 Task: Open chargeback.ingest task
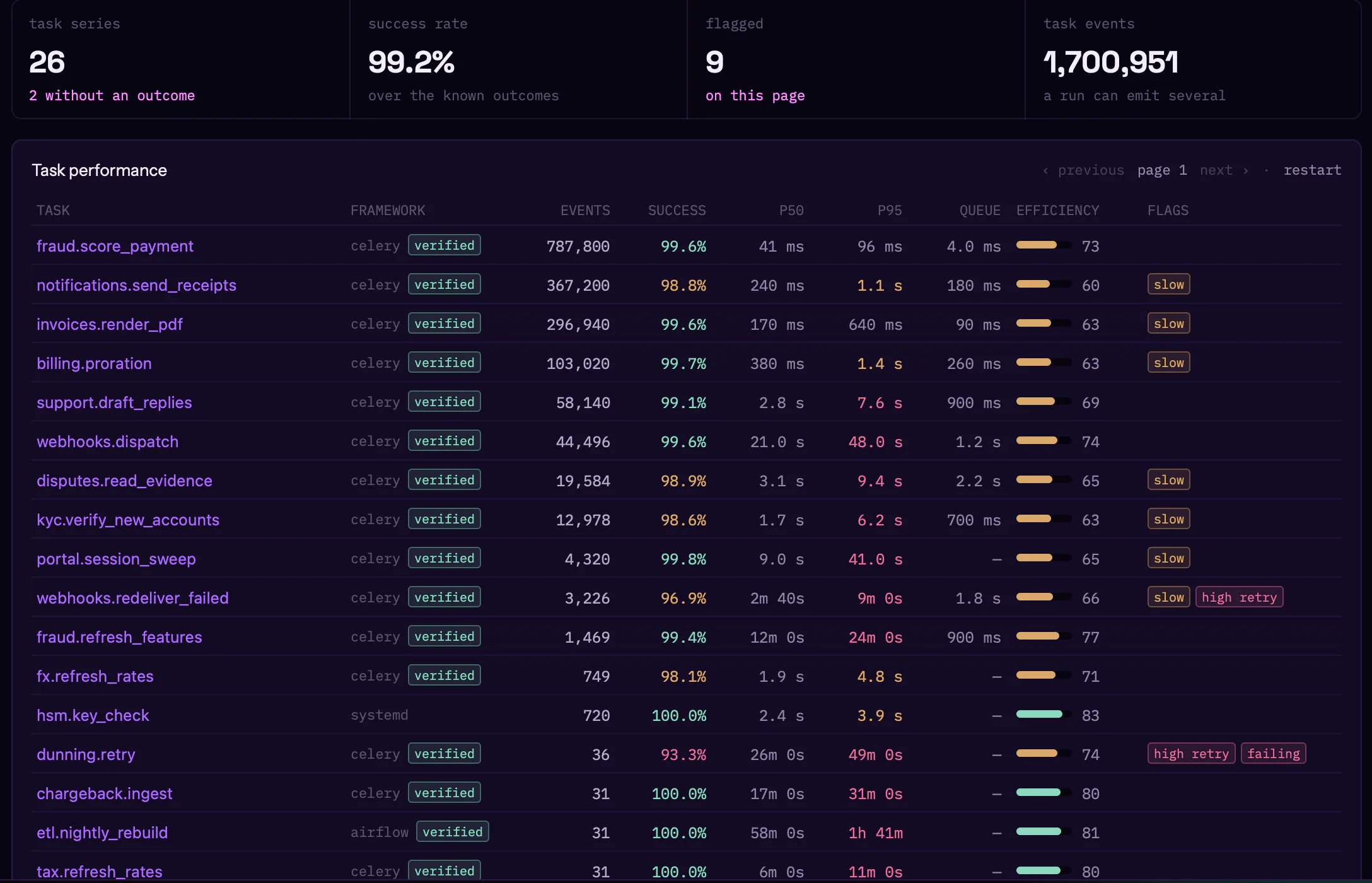tap(104, 793)
